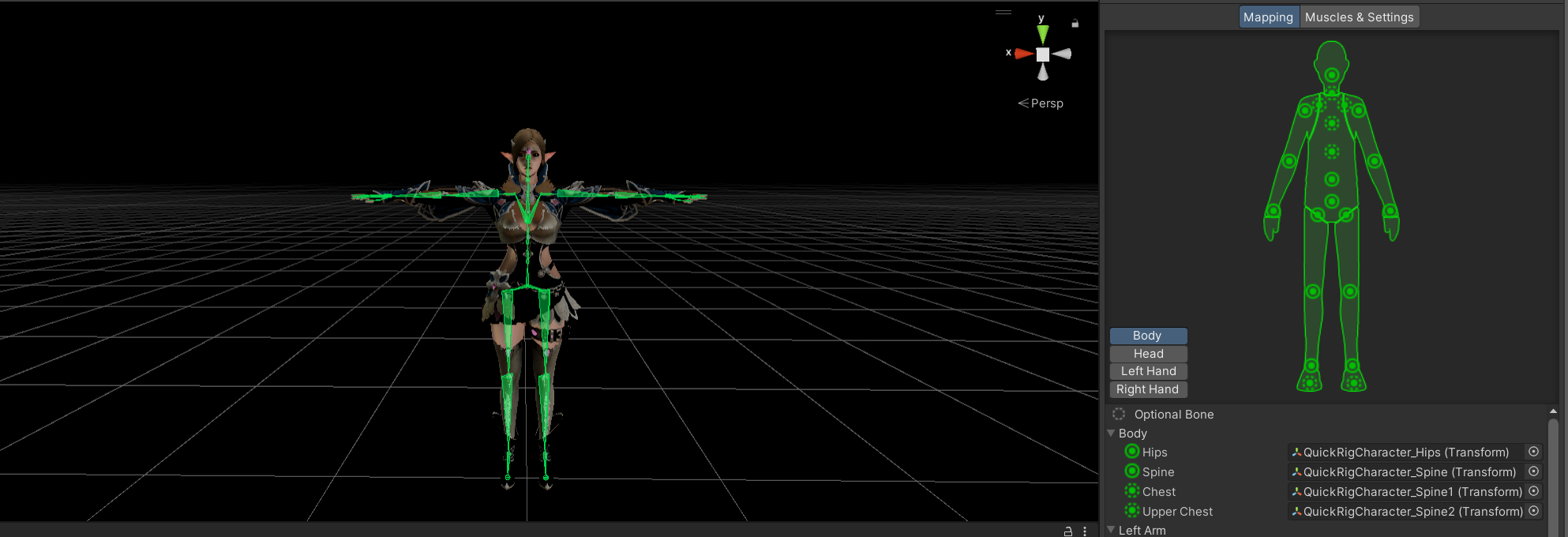This screenshot has width=1568, height=537.
Task: Select the upper chest dotted bone on diagram
Action: (x=1332, y=123)
